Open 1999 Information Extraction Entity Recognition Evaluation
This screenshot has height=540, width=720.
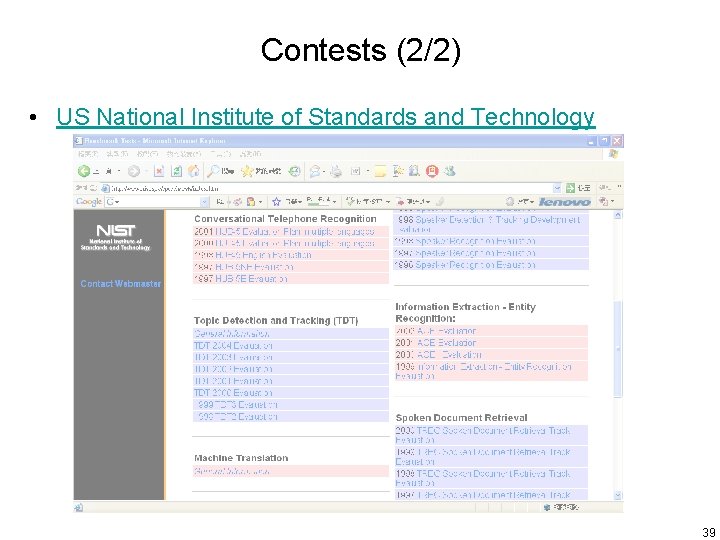tap(484, 371)
